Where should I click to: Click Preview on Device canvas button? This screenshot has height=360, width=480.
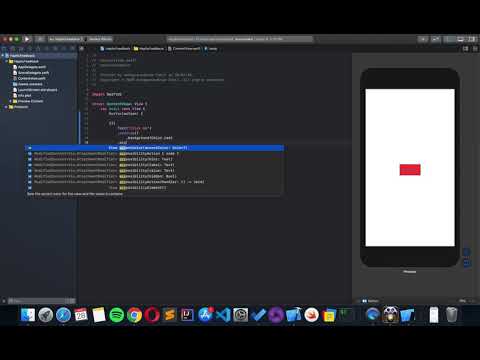[x=466, y=263]
